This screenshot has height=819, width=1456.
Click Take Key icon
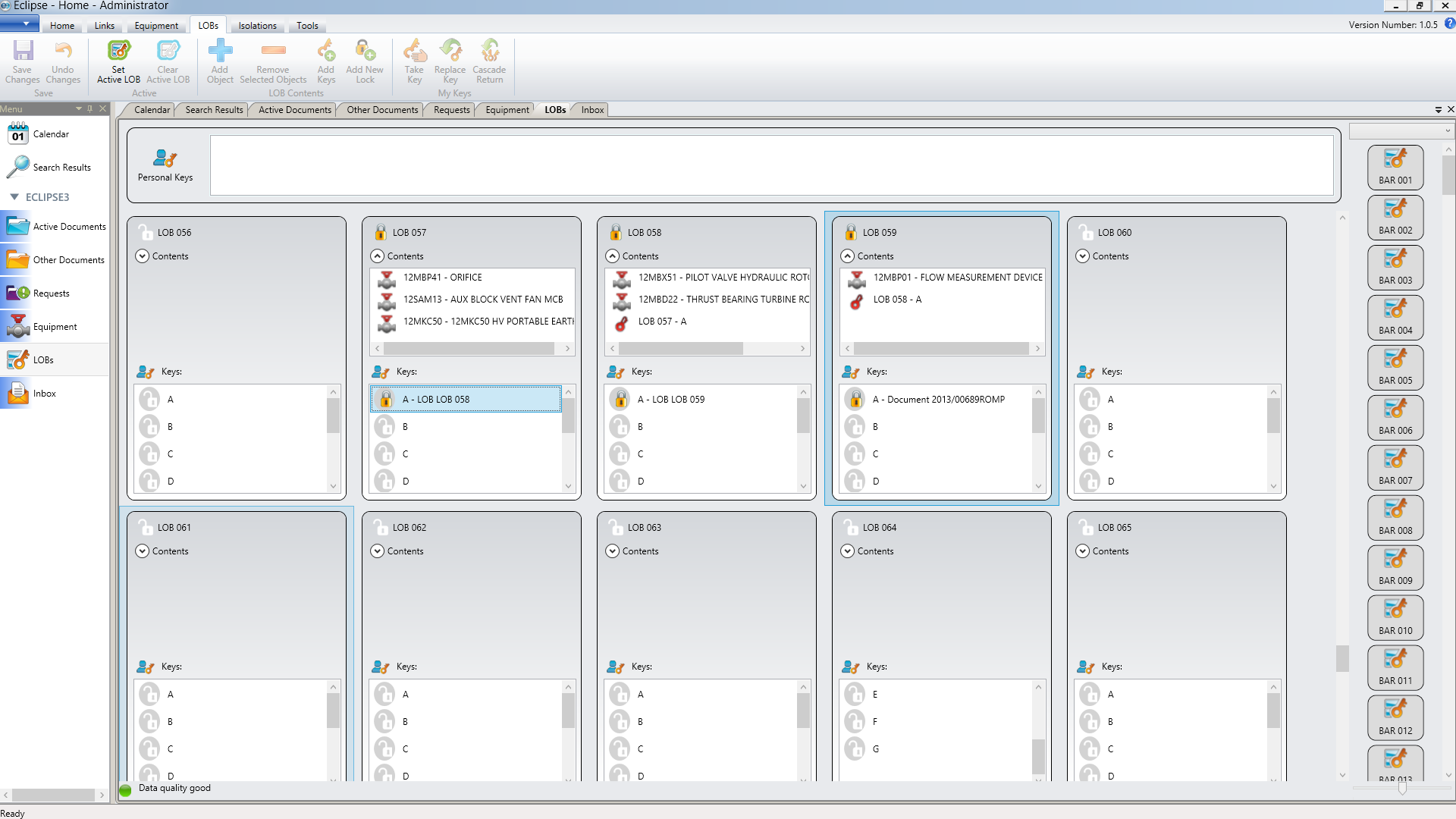coord(414,51)
